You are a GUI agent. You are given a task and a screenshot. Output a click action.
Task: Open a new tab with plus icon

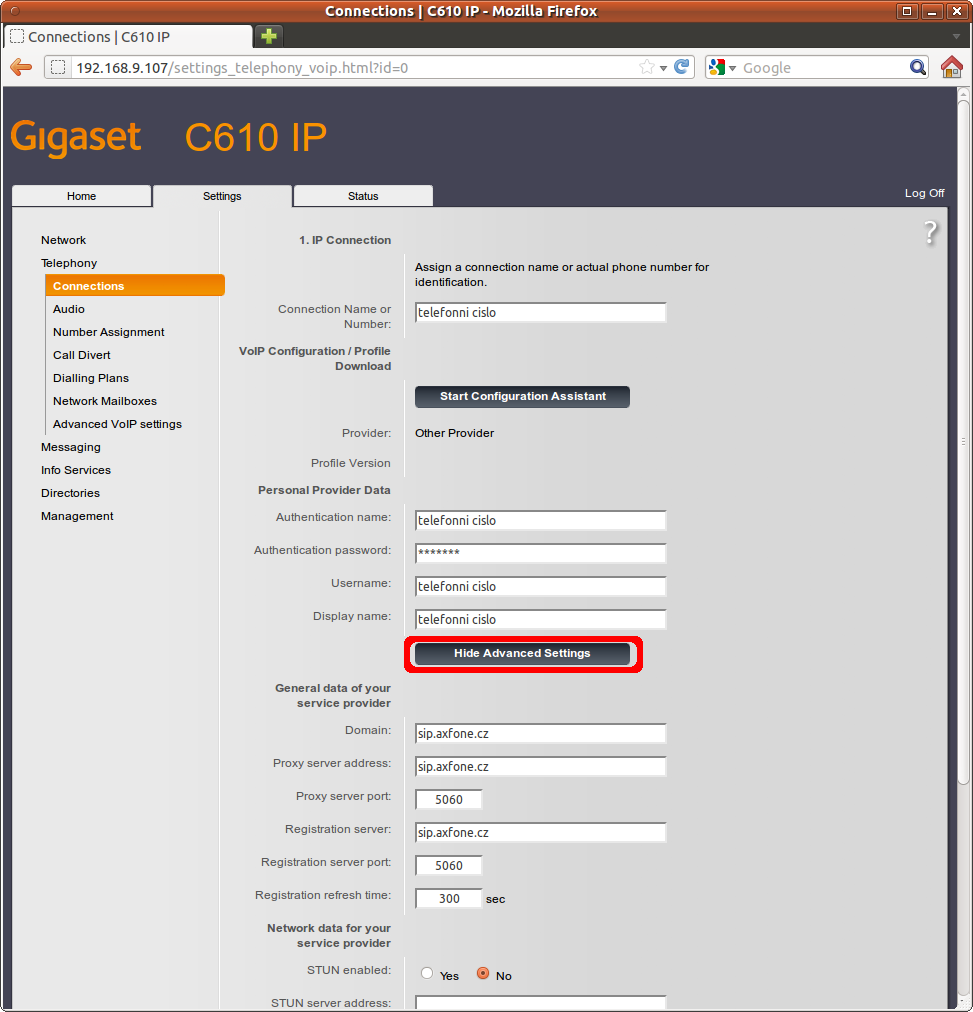(268, 37)
